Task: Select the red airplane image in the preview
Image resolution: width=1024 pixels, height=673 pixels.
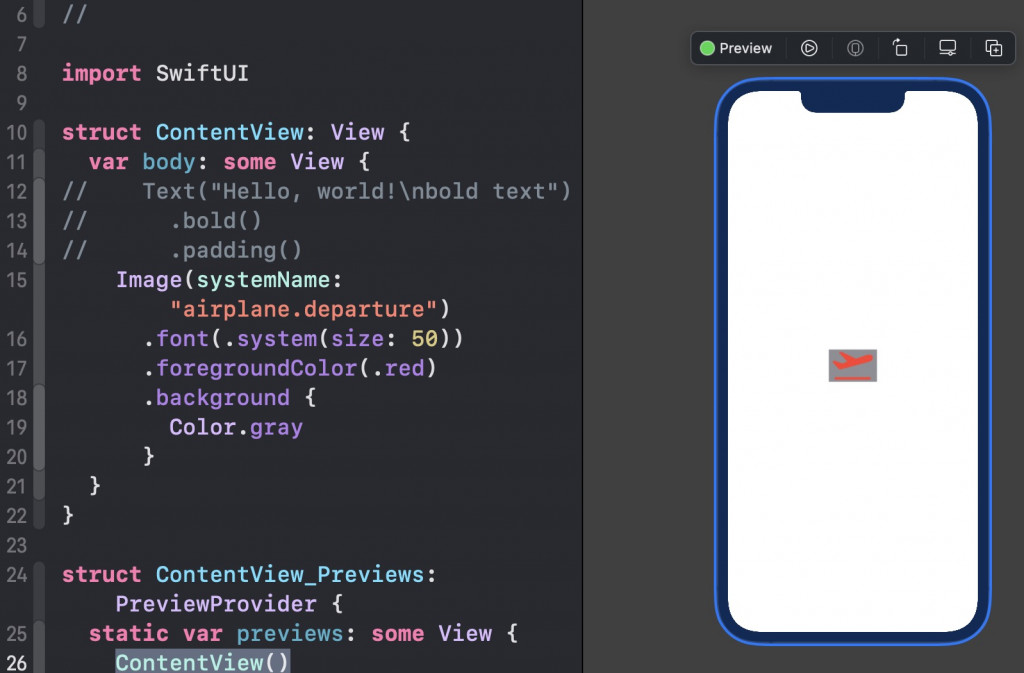Action: (852, 366)
